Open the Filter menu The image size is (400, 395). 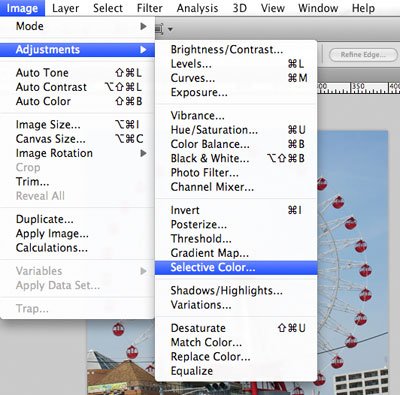(150, 8)
